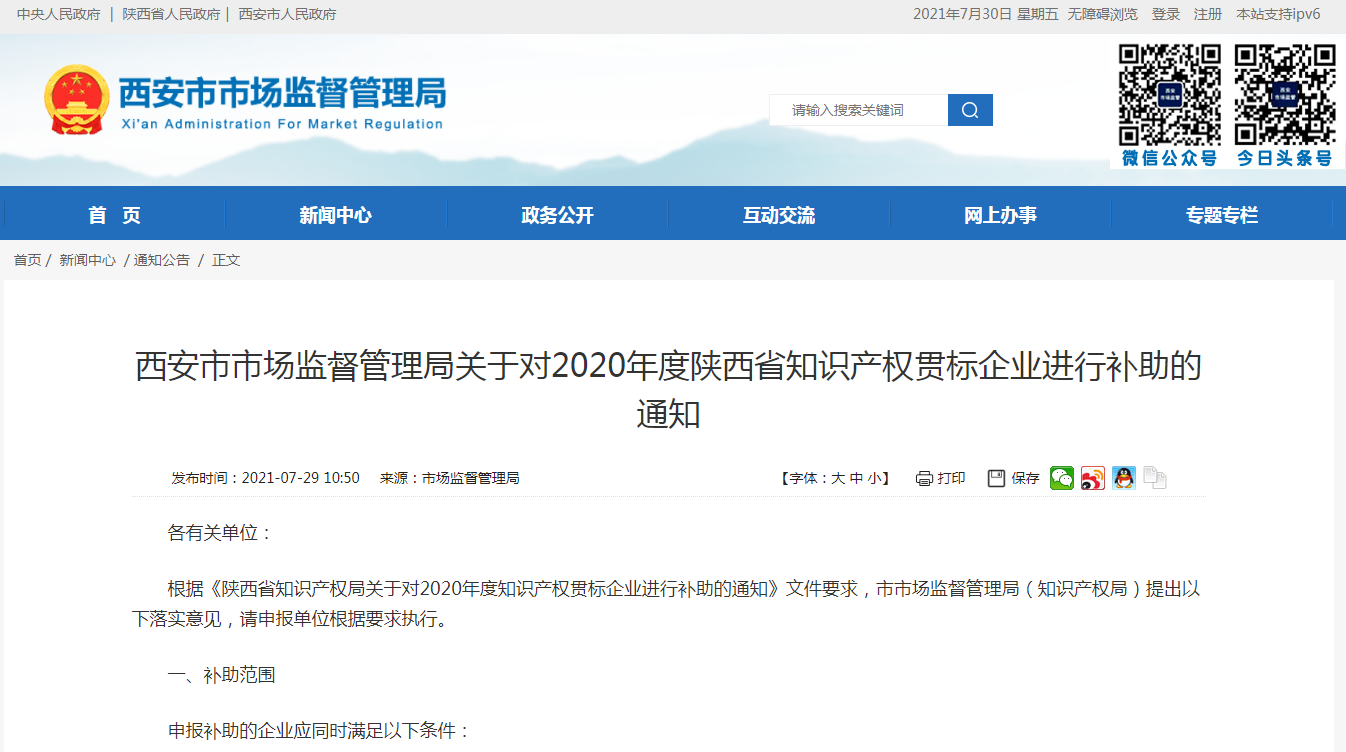Share article via WeChat icon
The height and width of the screenshot is (752, 1346).
tap(1062, 478)
